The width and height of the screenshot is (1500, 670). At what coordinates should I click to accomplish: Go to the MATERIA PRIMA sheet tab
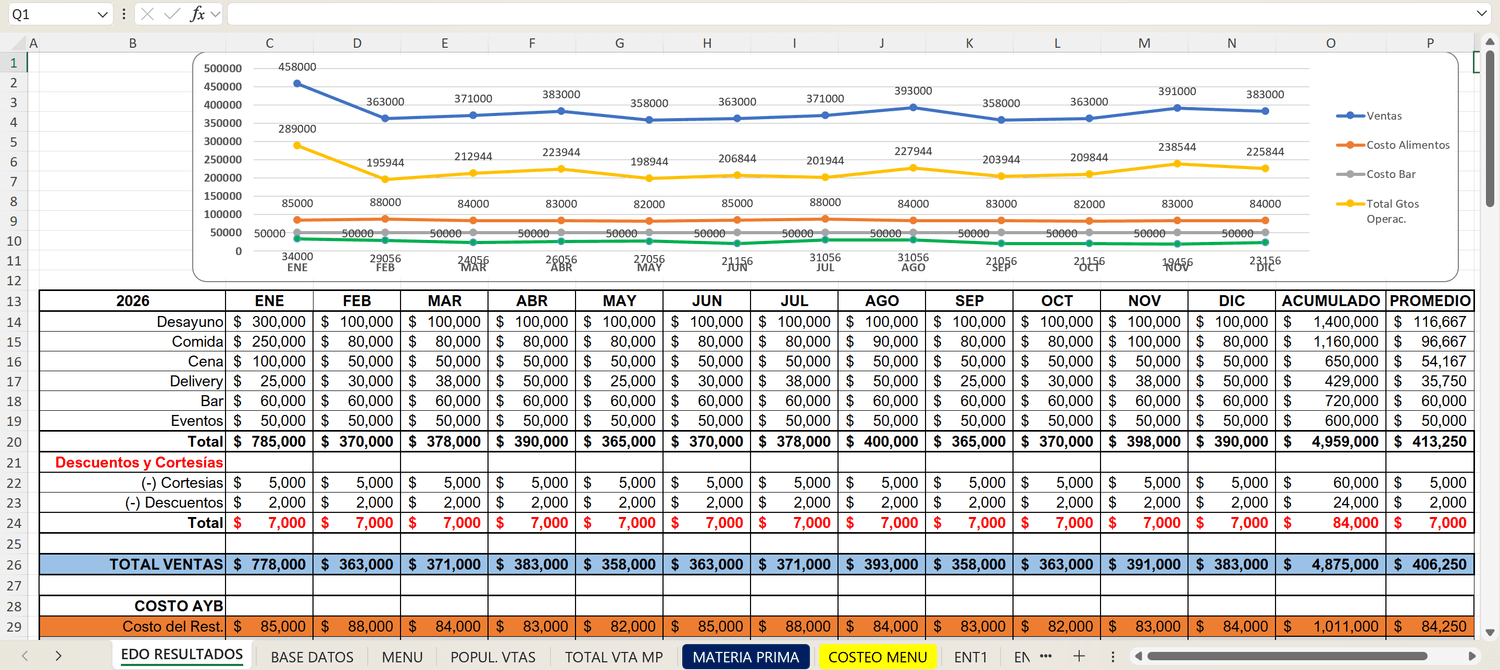tap(745, 657)
